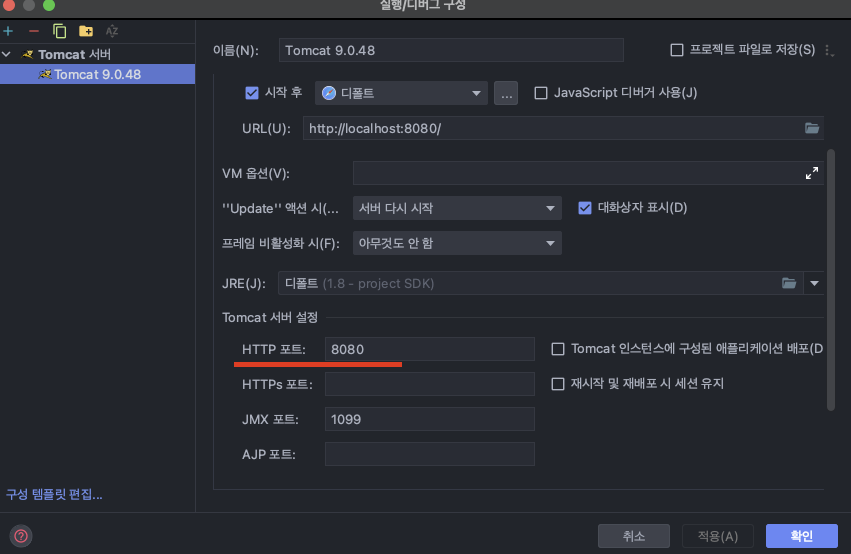This screenshot has width=851, height=554.
Task: Sort configurations alphabetically
Action: coord(112,31)
